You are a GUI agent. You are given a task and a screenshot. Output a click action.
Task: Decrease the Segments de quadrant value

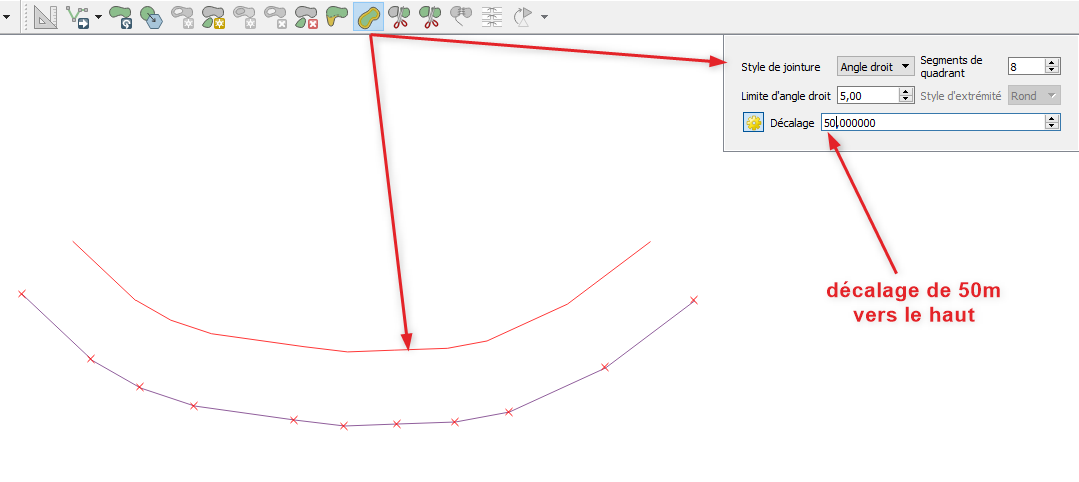(x=1052, y=71)
